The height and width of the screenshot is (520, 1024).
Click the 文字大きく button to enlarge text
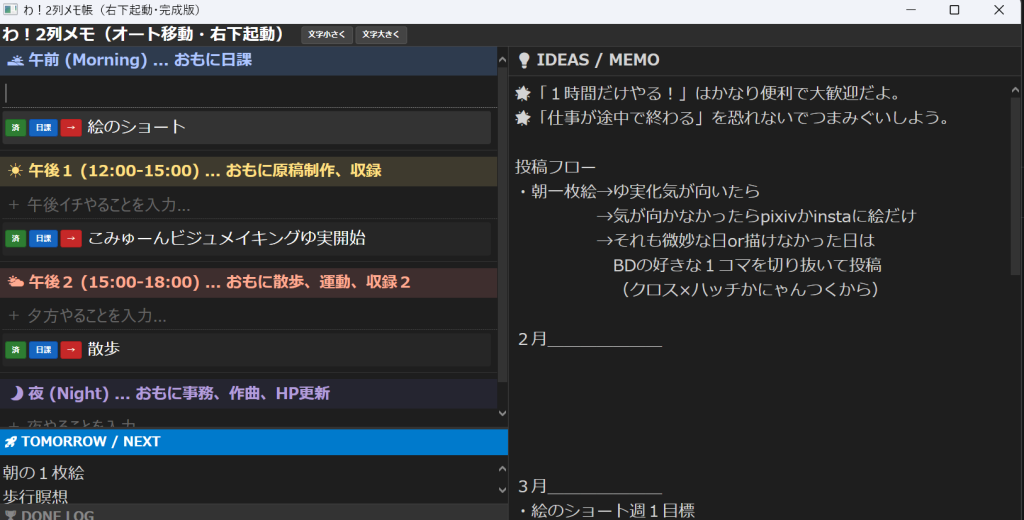tap(381, 35)
